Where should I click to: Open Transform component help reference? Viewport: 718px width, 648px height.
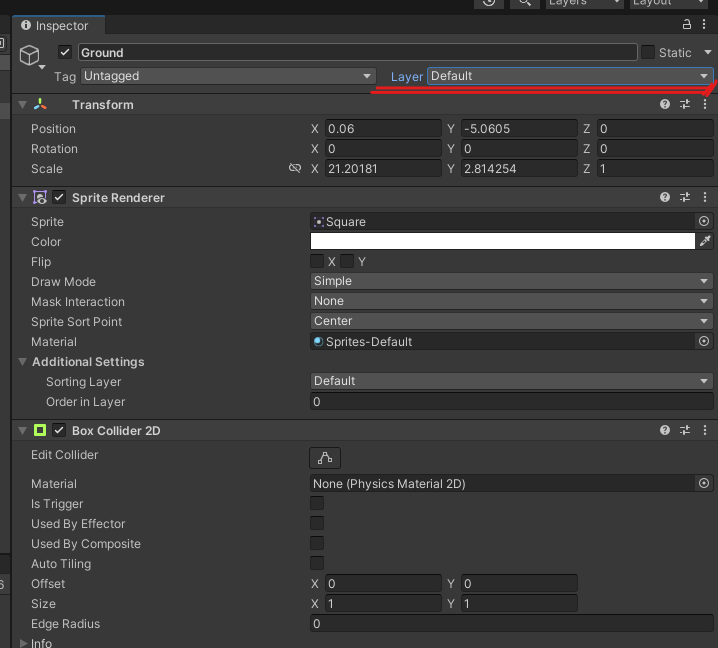click(x=665, y=104)
